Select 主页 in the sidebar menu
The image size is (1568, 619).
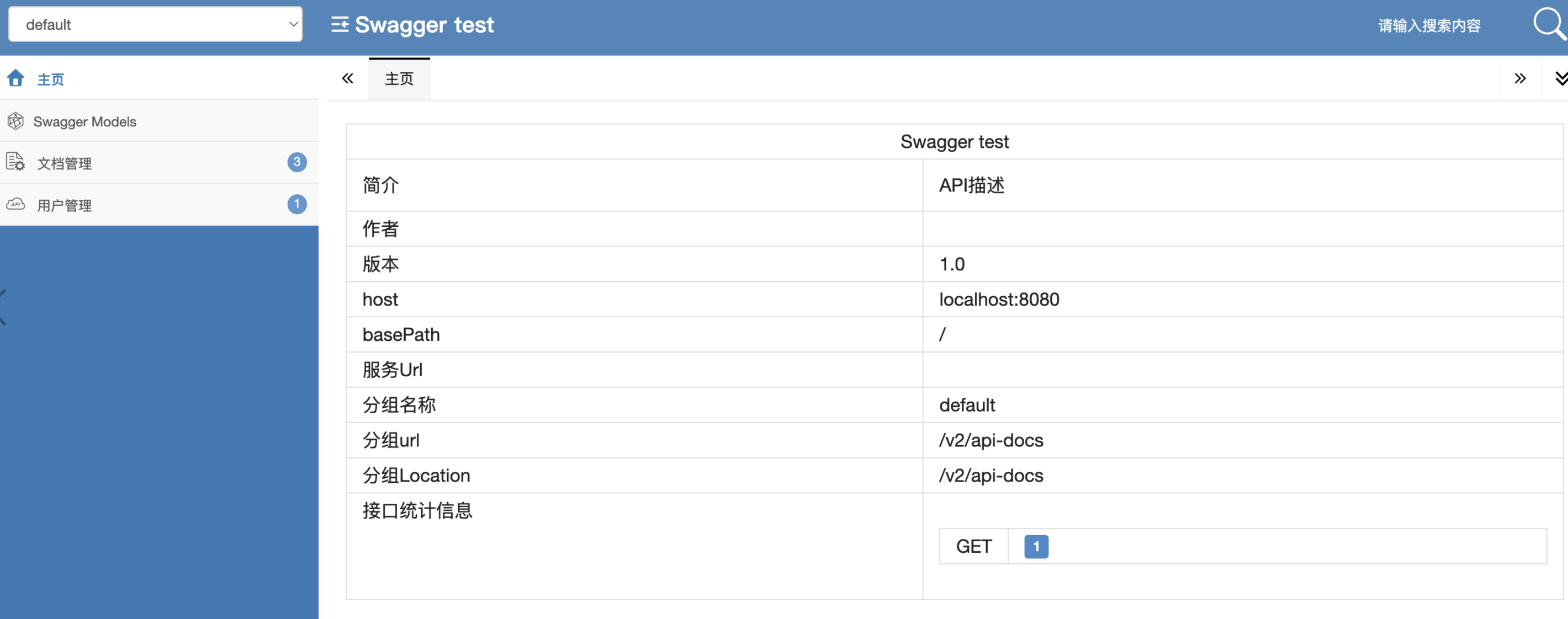coord(51,78)
